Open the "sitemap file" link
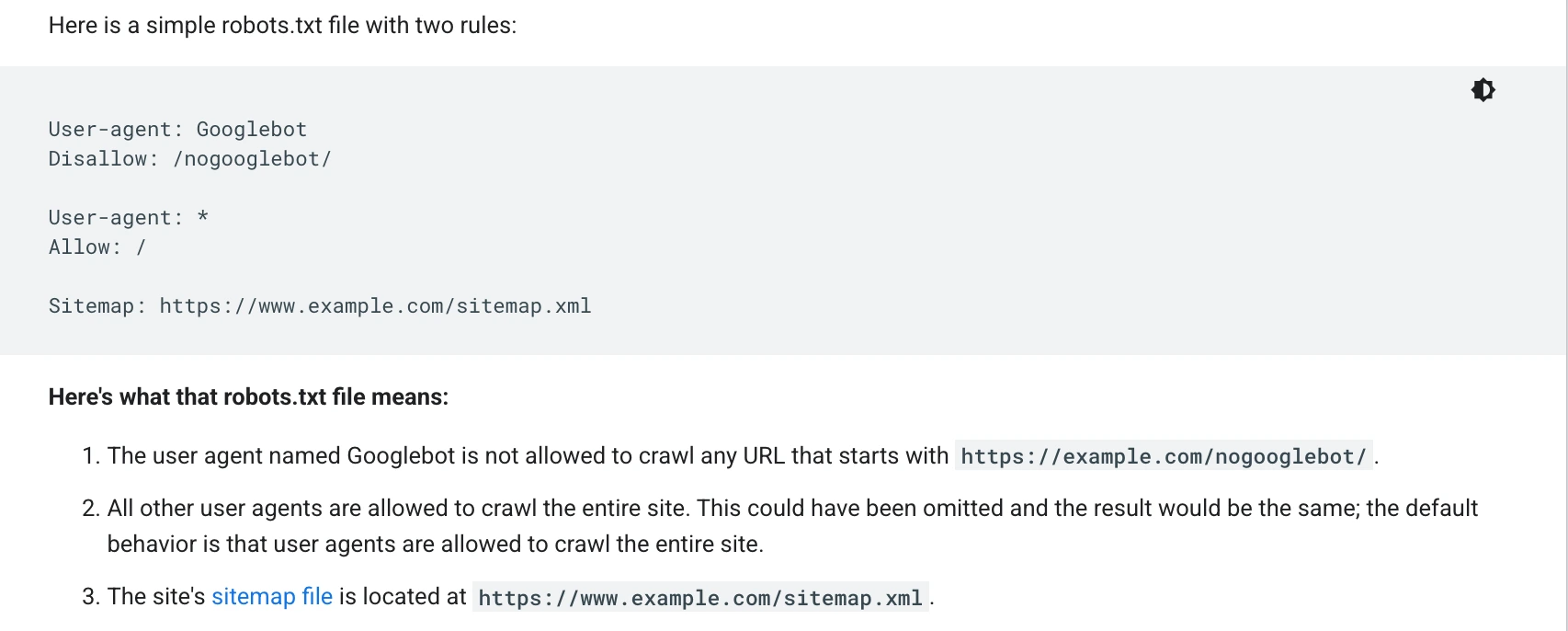The height and width of the screenshot is (631, 1568). point(272,597)
